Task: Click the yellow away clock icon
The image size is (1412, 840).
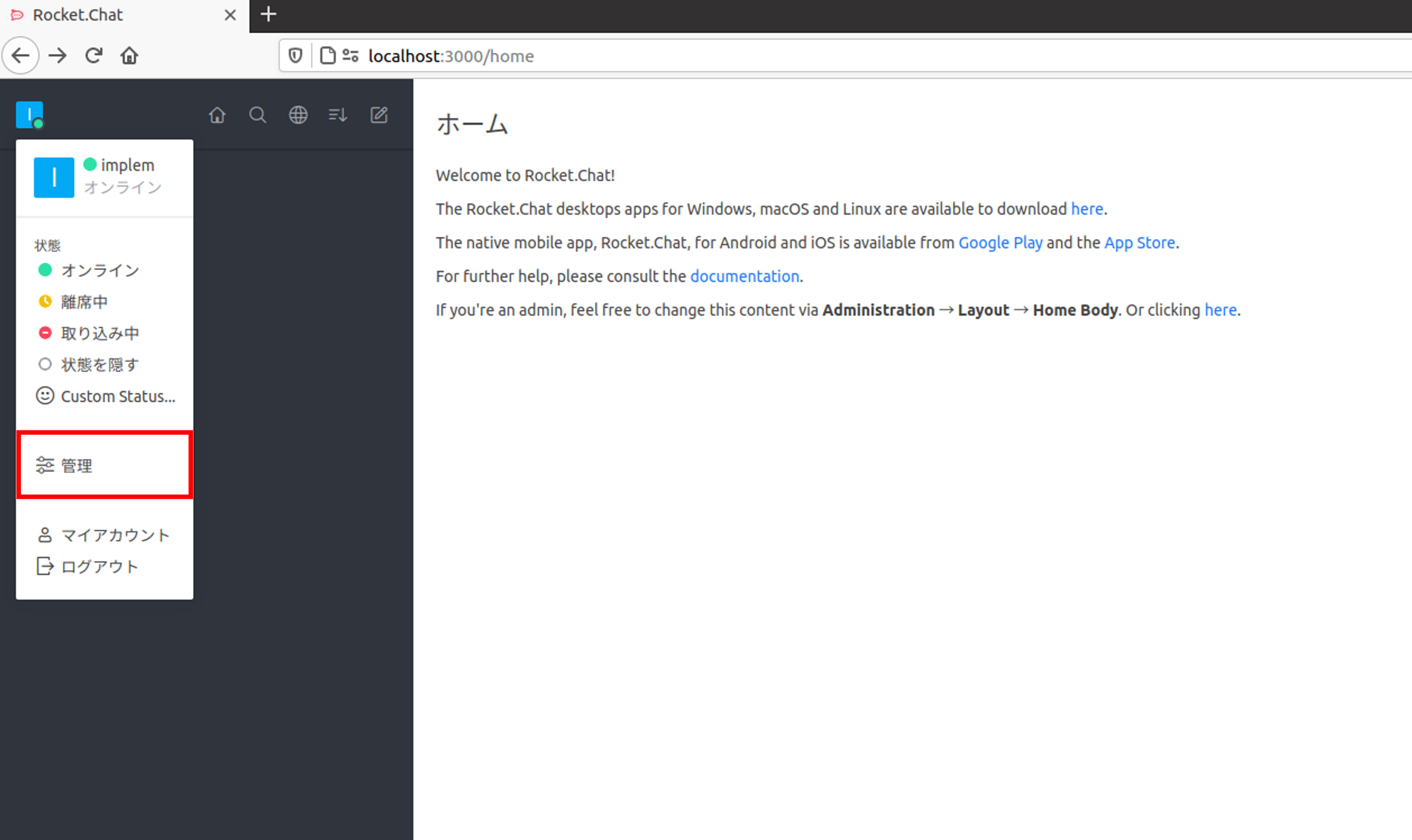Action: (x=45, y=301)
